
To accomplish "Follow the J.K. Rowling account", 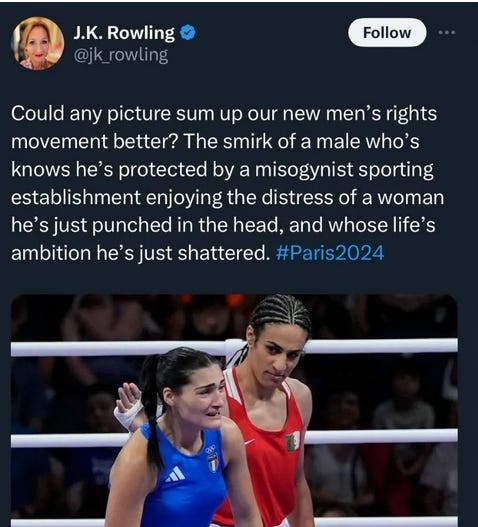I will click(387, 33).
